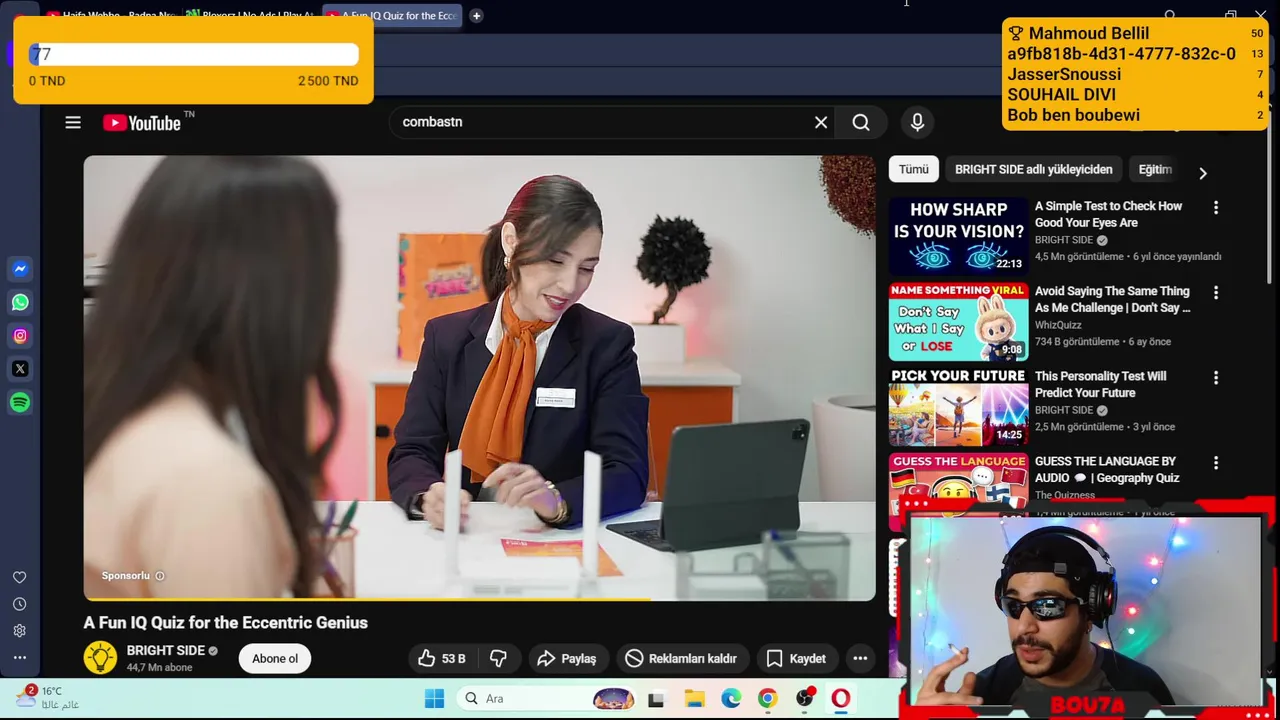This screenshot has width=1280, height=720.
Task: Click the yellow ad progress bar
Action: point(368,599)
